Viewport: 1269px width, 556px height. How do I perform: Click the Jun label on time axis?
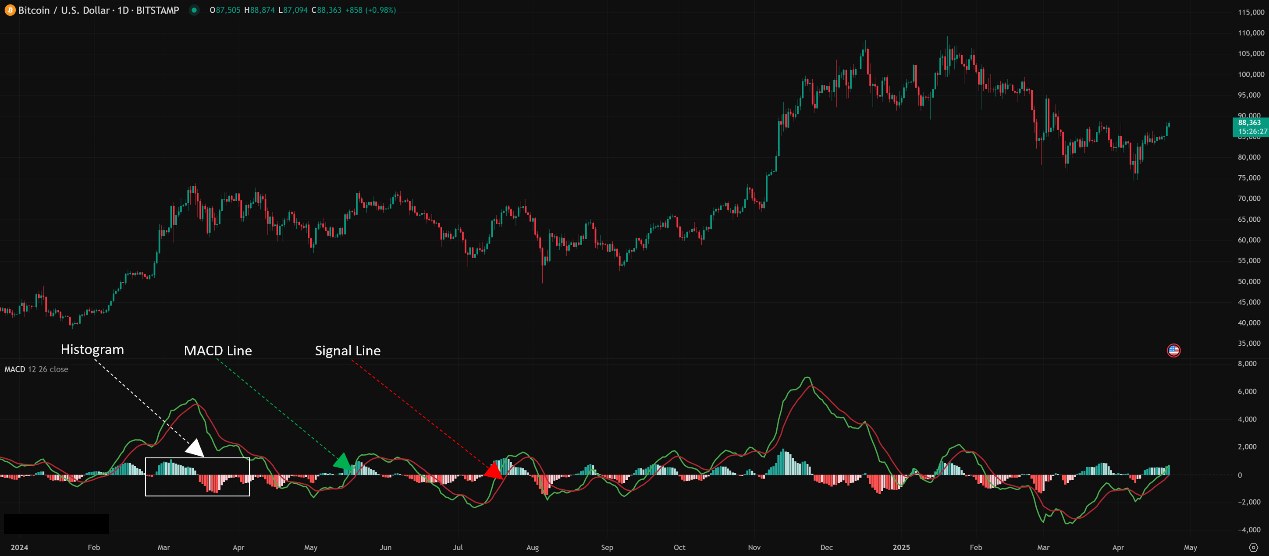pos(386,548)
